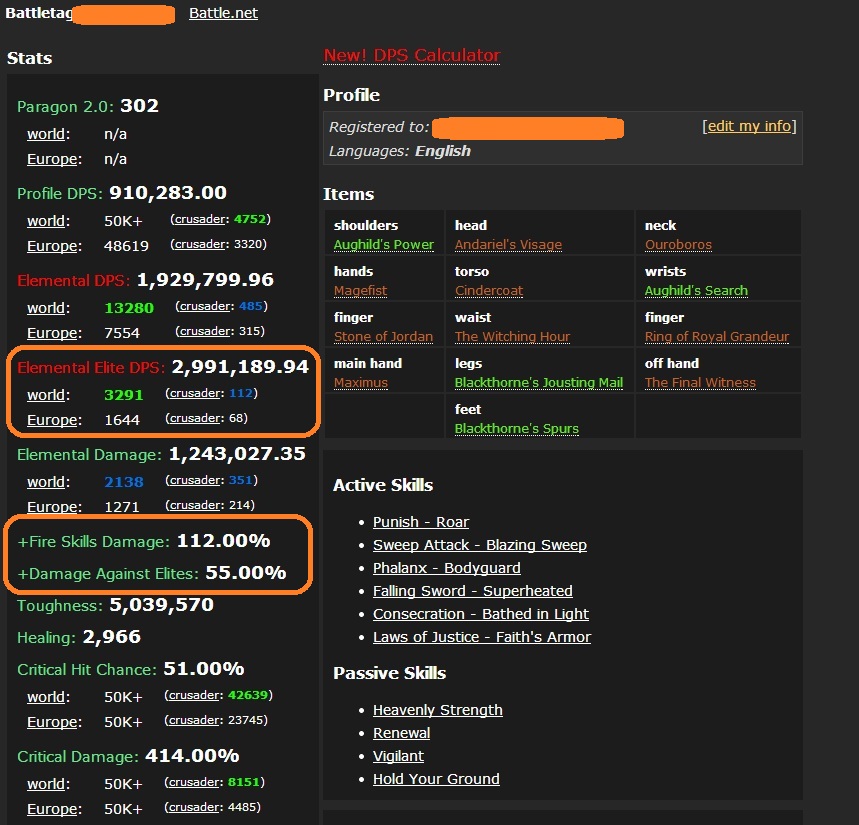Open Ring of Royal Grandeur link
The width and height of the screenshot is (859, 825).
[x=717, y=336]
